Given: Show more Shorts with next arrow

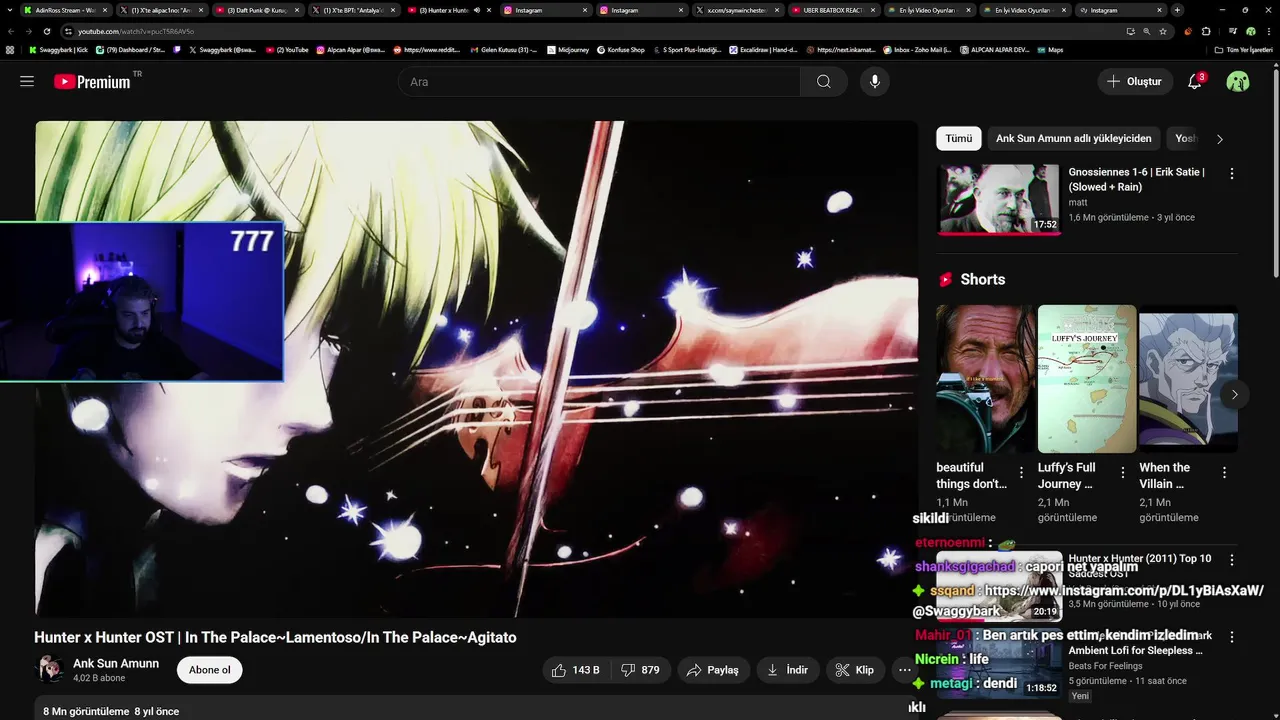Looking at the screenshot, I should pyautogui.click(x=1234, y=394).
